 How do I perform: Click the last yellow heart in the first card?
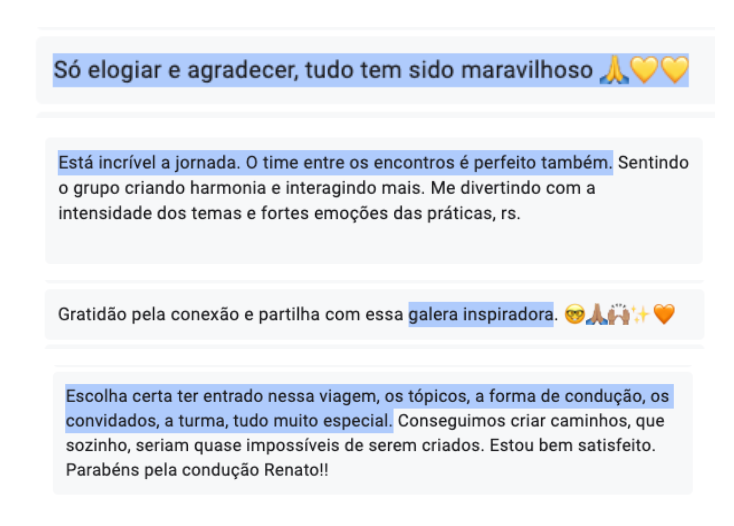click(x=675, y=70)
